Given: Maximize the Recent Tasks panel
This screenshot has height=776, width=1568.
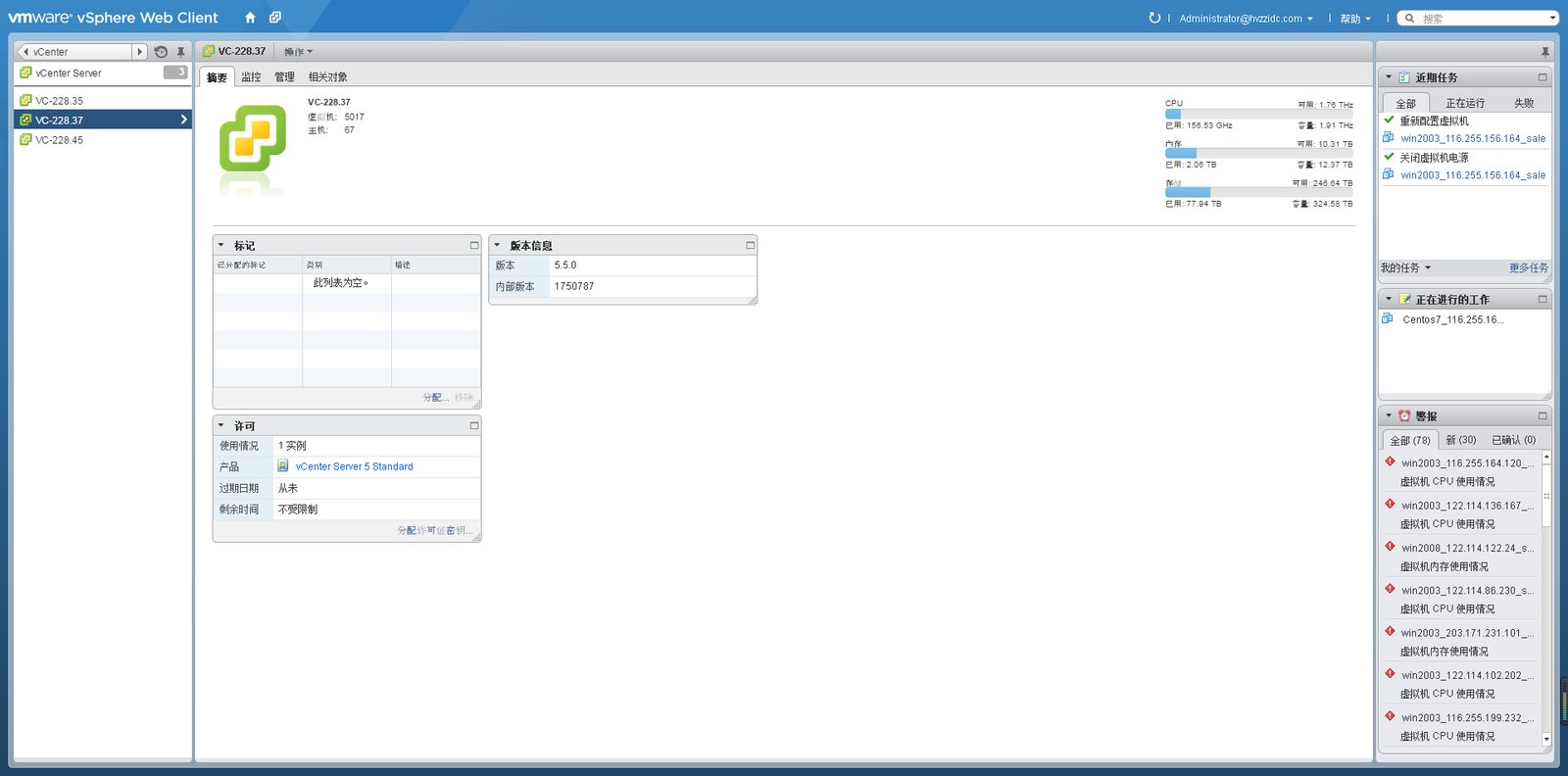Looking at the screenshot, I should [x=1543, y=77].
